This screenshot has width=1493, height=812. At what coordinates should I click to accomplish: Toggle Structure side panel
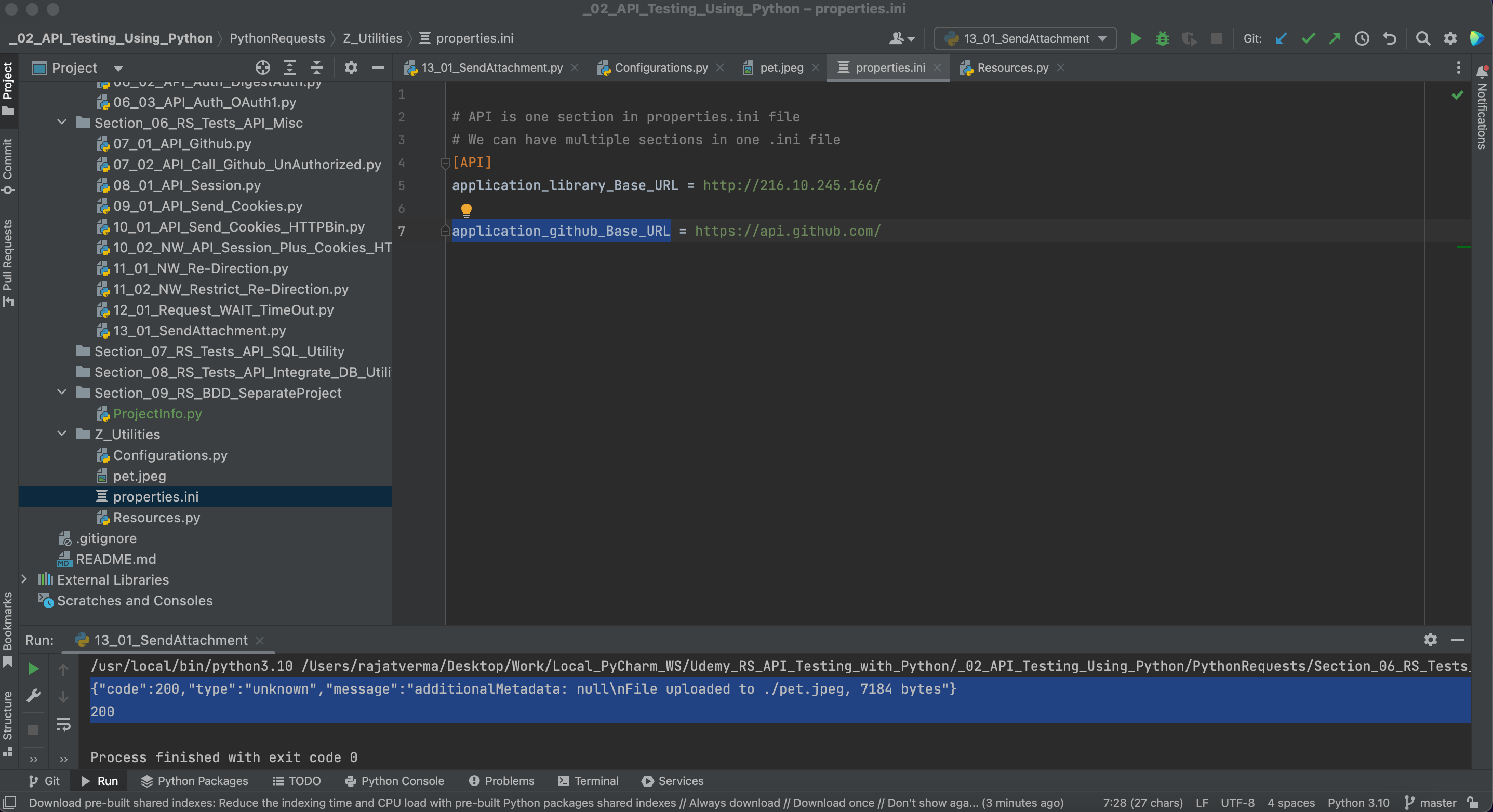point(8,723)
